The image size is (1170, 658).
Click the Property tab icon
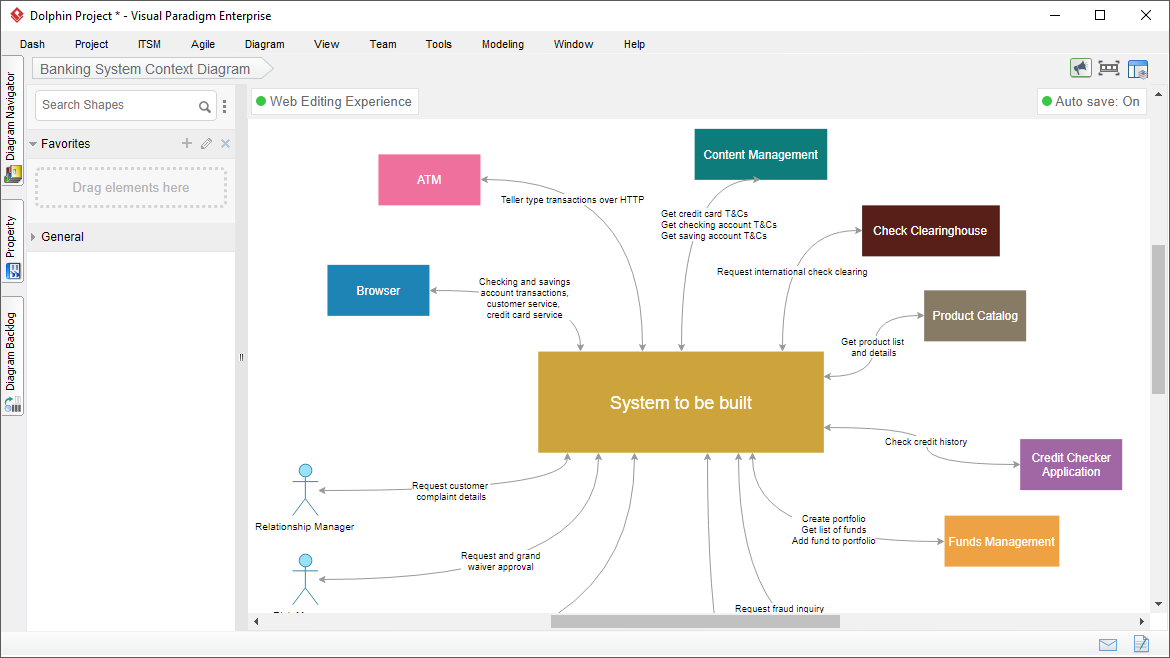(13, 272)
